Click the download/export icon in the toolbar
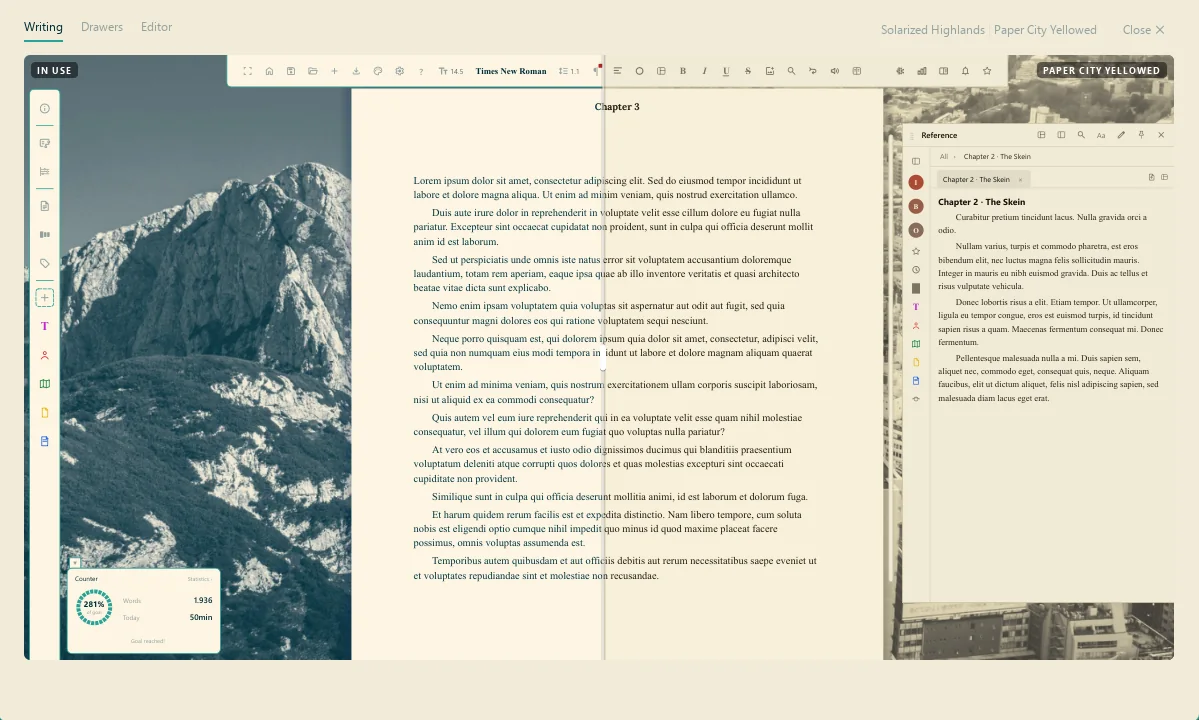The image size is (1199, 720). click(356, 71)
